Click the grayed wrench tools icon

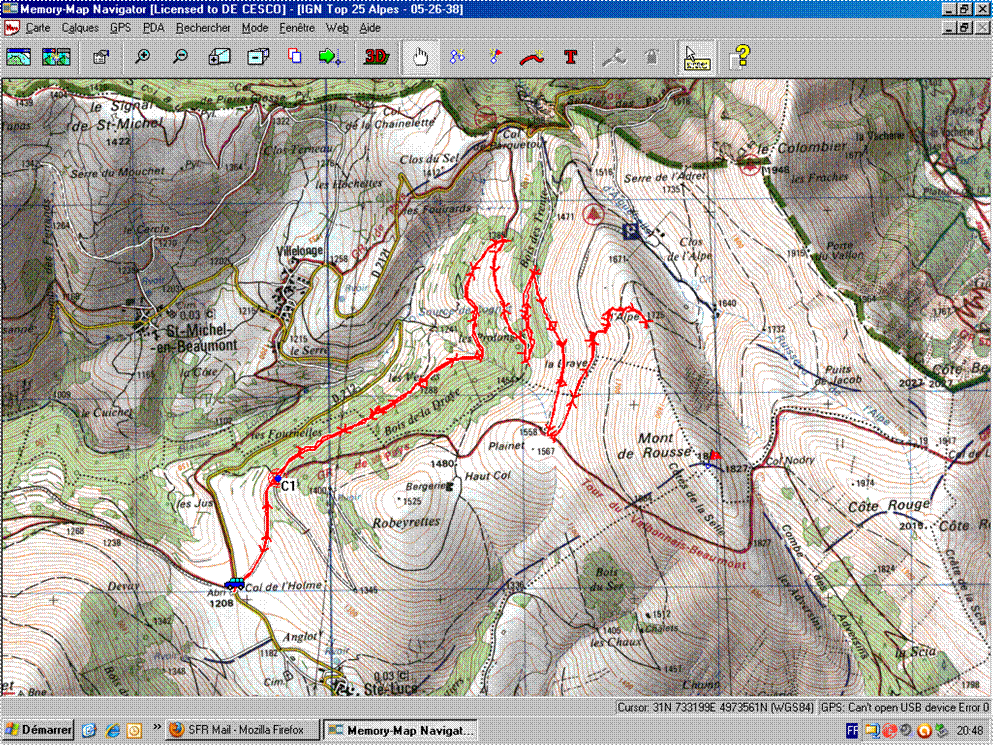614,58
